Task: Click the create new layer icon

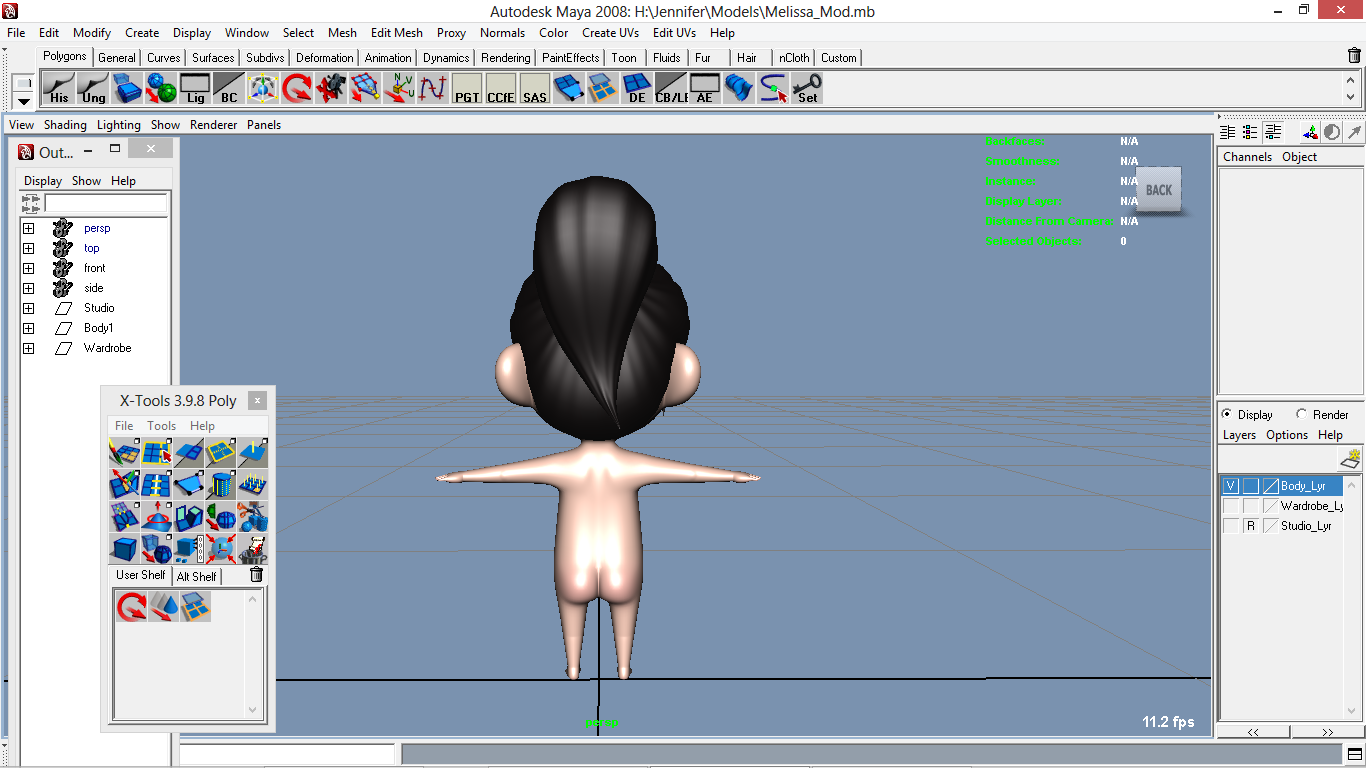Action: point(1350,459)
